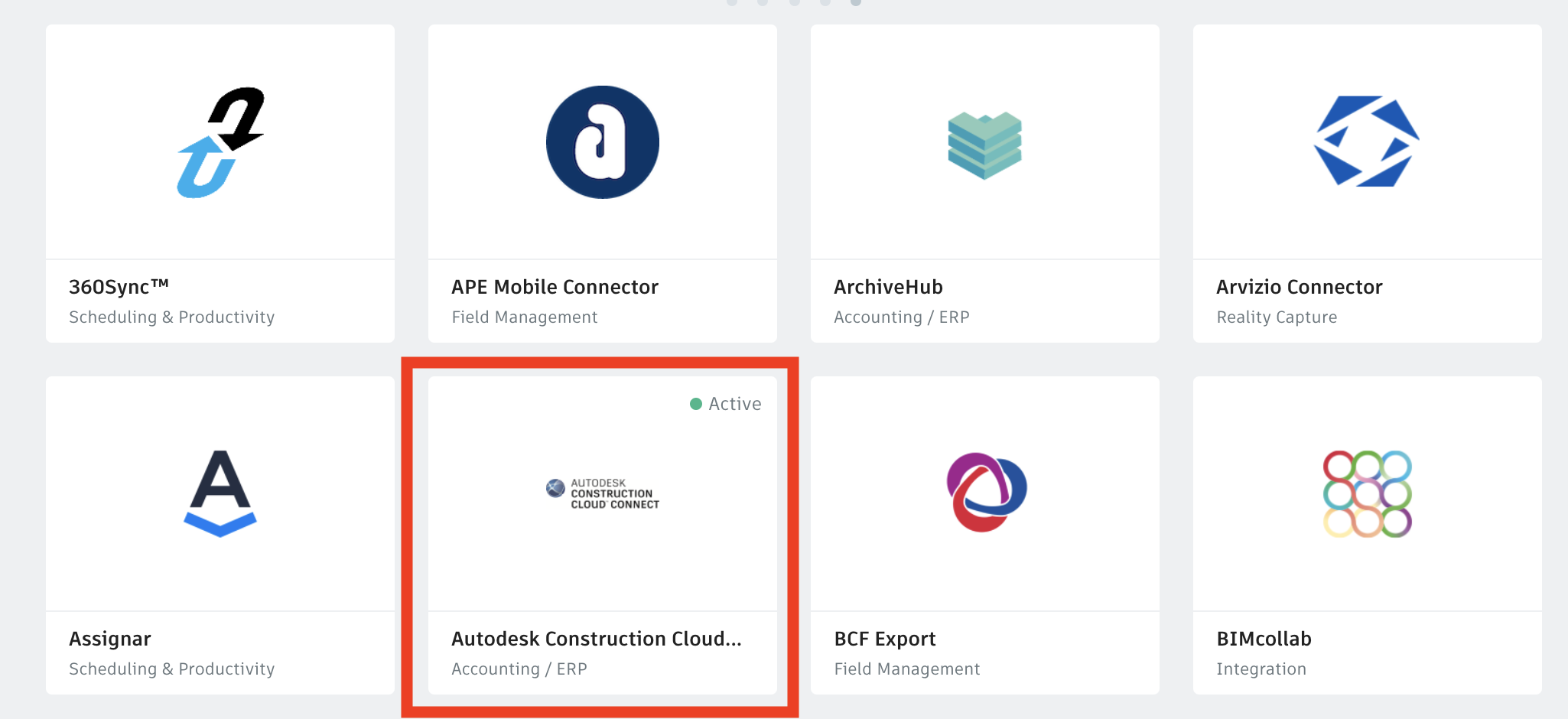The height and width of the screenshot is (719, 1568).
Task: Click the 'Assignar' title
Action: (110, 639)
